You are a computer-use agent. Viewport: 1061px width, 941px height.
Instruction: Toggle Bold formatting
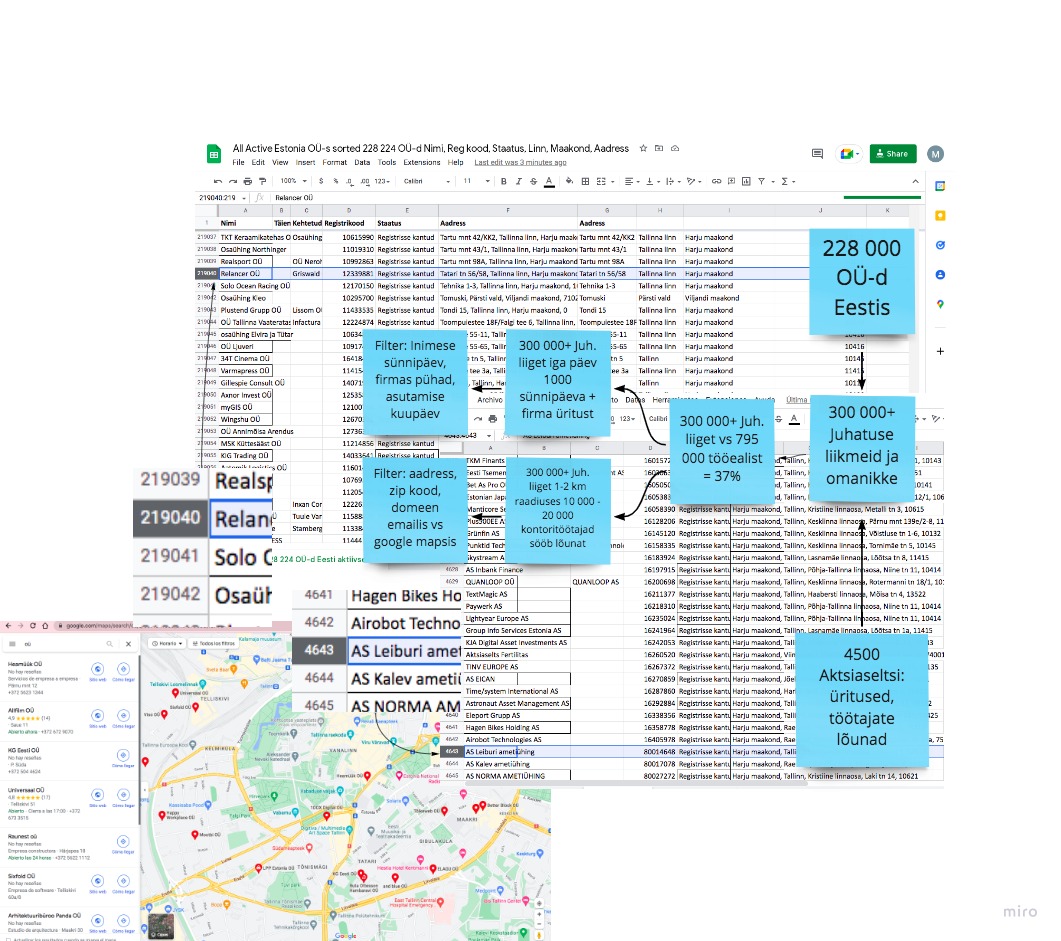[503, 181]
